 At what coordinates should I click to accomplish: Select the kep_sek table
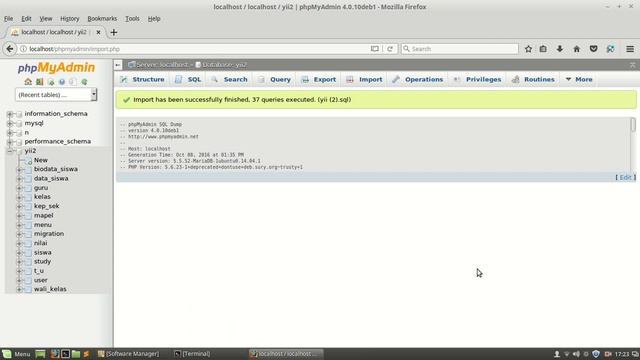[x=47, y=206]
